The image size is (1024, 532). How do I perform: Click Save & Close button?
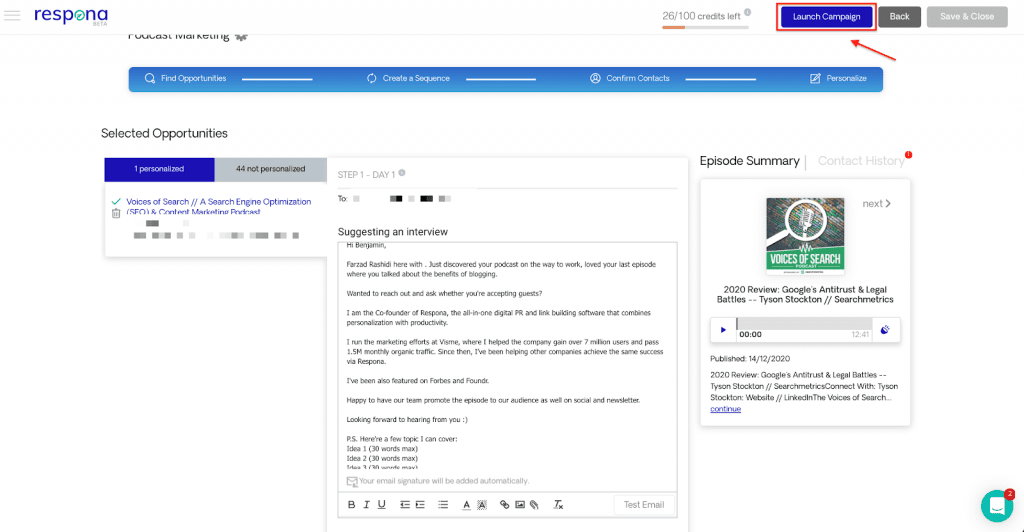point(967,17)
